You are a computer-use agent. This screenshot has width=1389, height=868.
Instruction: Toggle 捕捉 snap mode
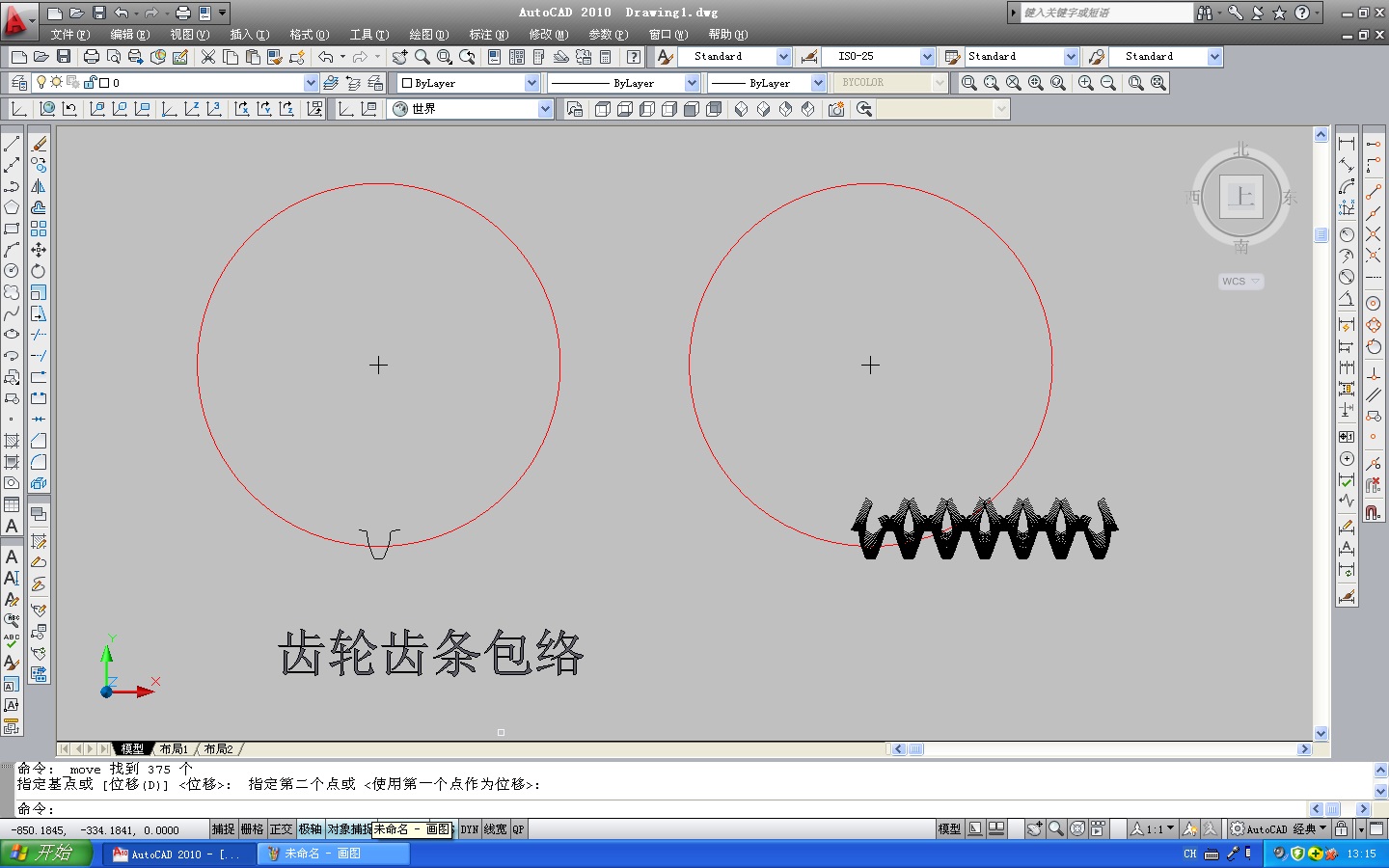coord(224,829)
